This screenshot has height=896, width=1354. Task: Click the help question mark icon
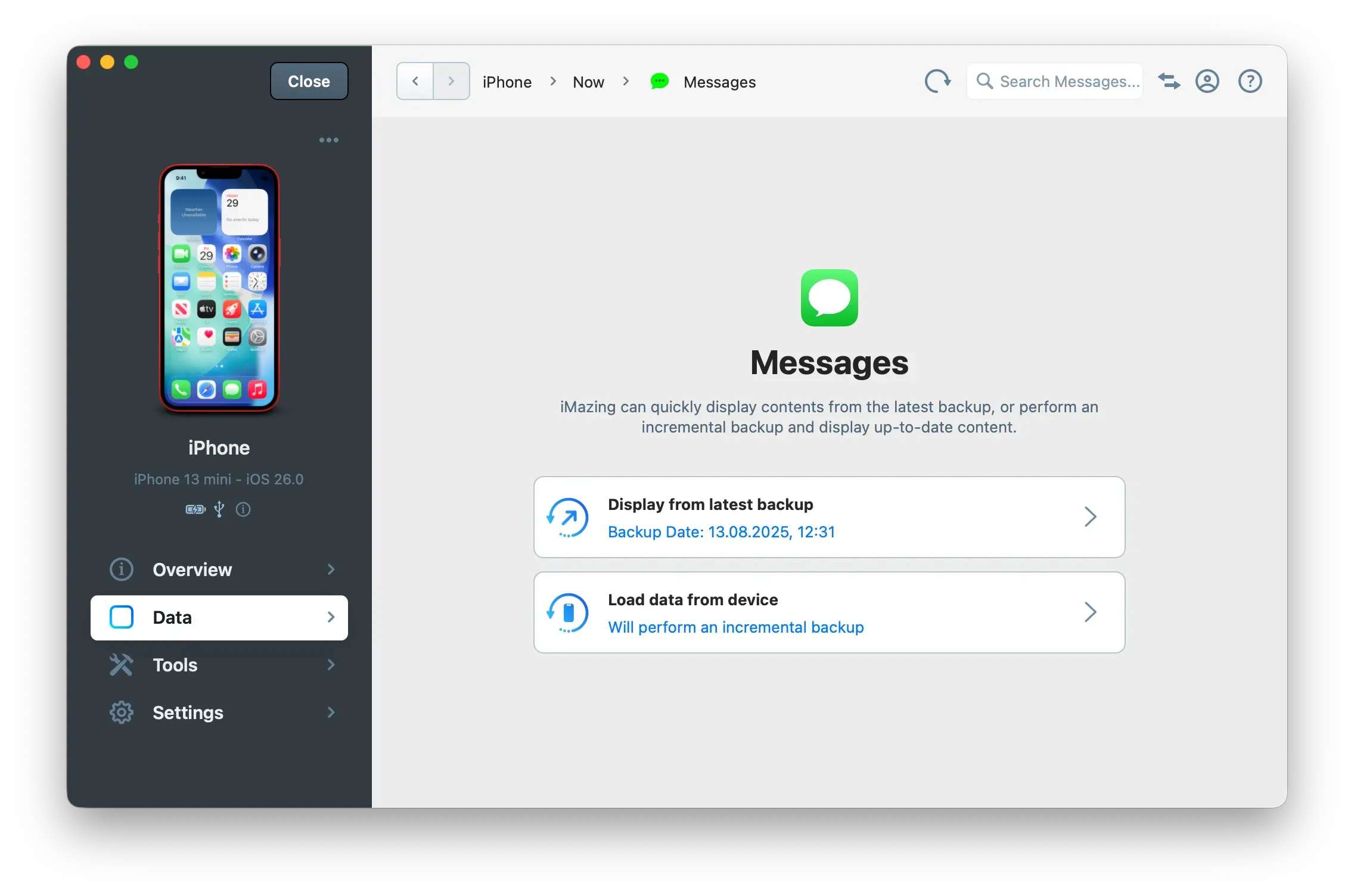[x=1250, y=81]
